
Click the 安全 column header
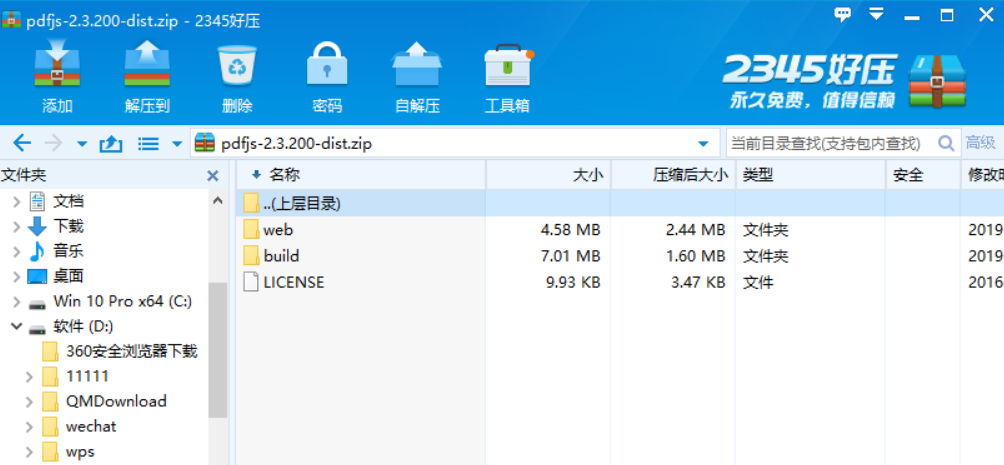pos(923,174)
